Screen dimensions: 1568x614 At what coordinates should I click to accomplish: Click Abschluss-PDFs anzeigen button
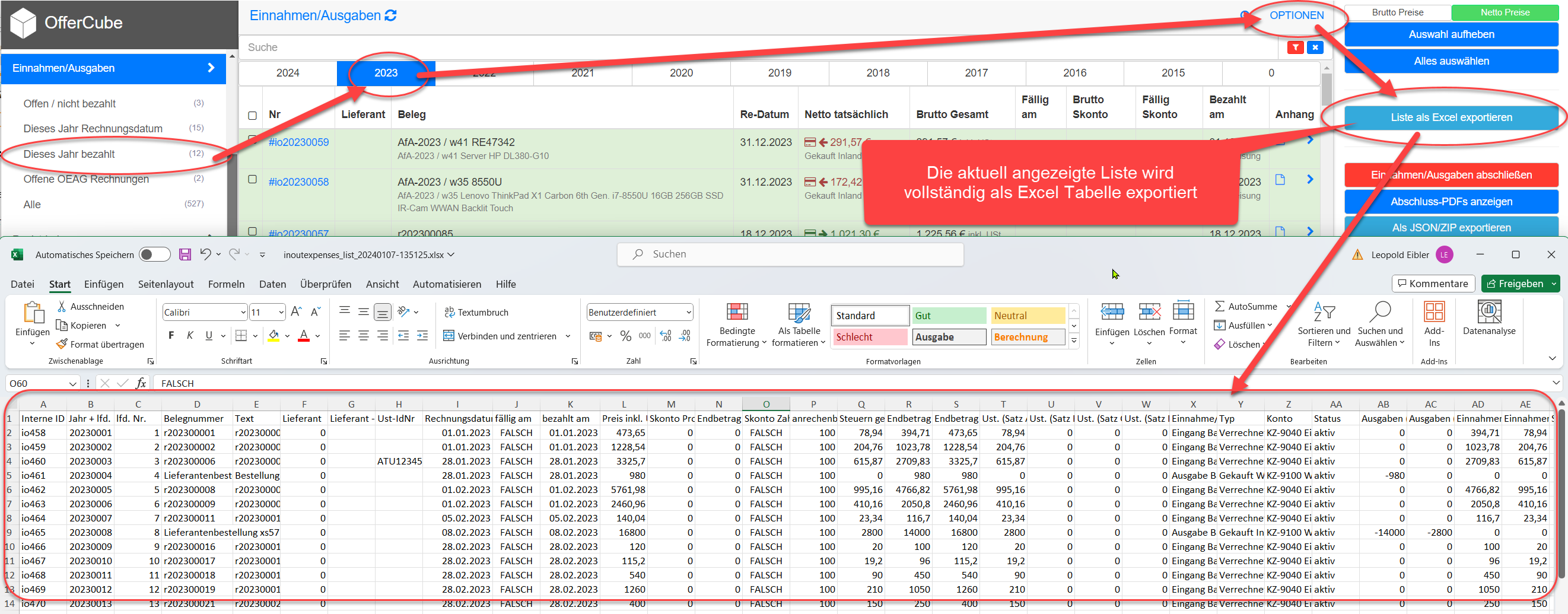tap(1451, 202)
